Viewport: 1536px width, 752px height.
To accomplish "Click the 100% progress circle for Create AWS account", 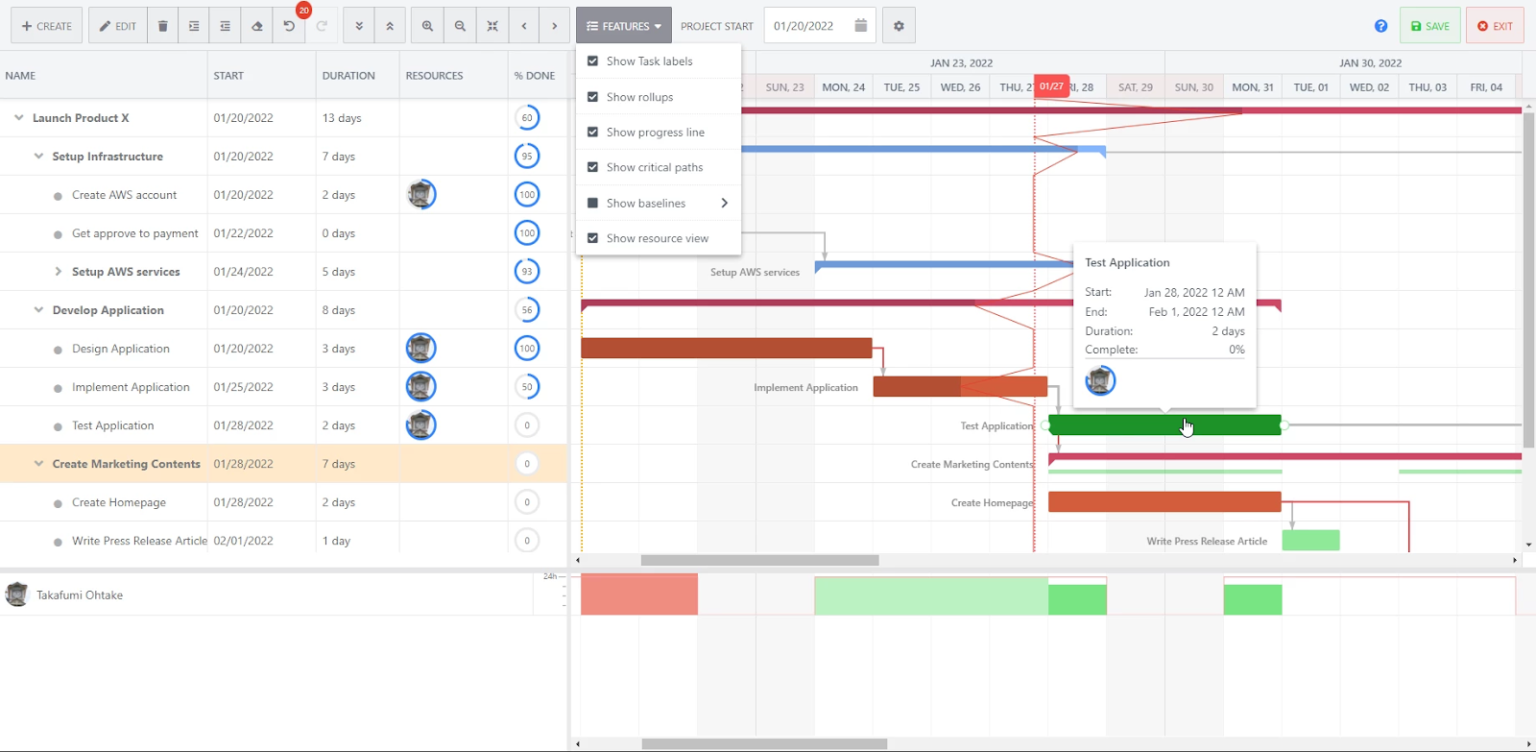I will tap(527, 194).
